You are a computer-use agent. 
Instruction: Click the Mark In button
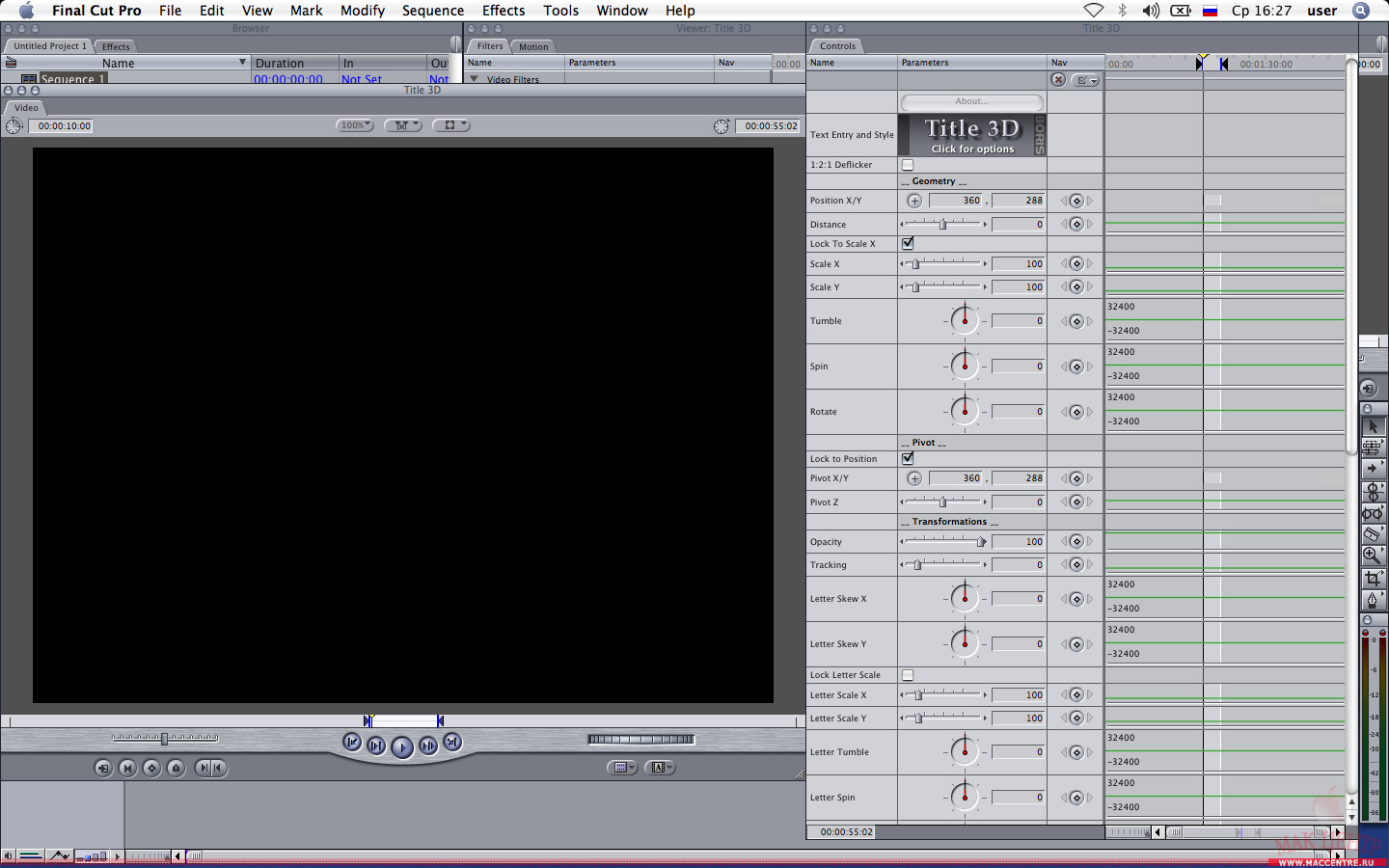[x=203, y=768]
